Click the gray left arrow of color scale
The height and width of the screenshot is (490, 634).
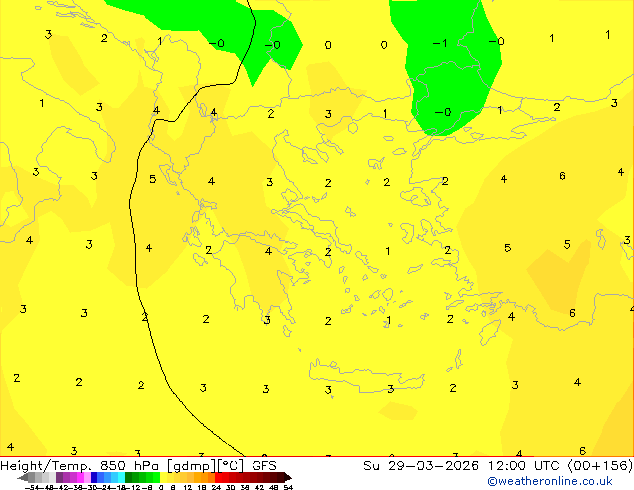click(23, 478)
